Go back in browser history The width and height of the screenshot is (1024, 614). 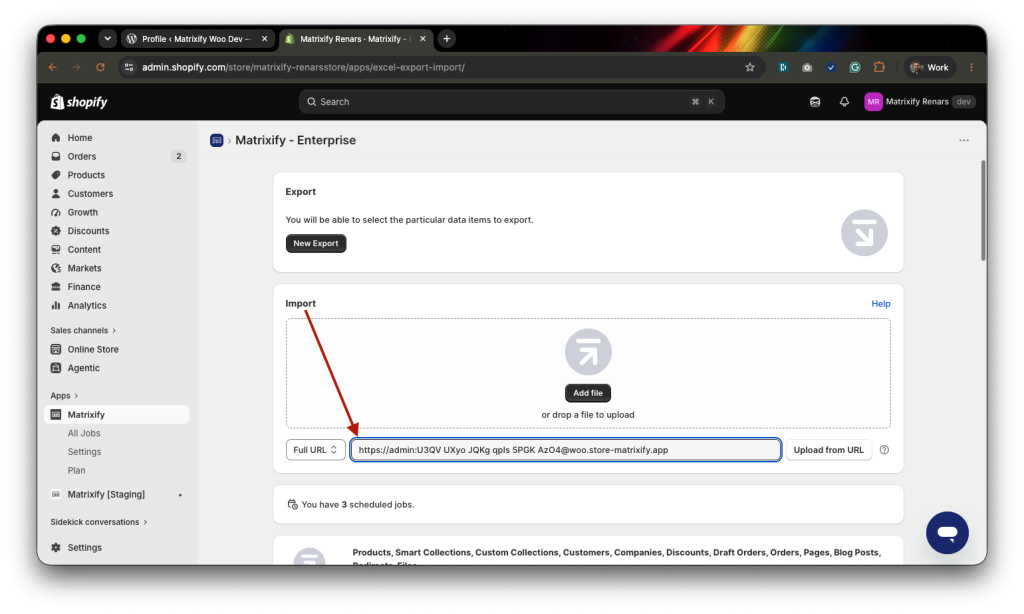tap(53, 67)
